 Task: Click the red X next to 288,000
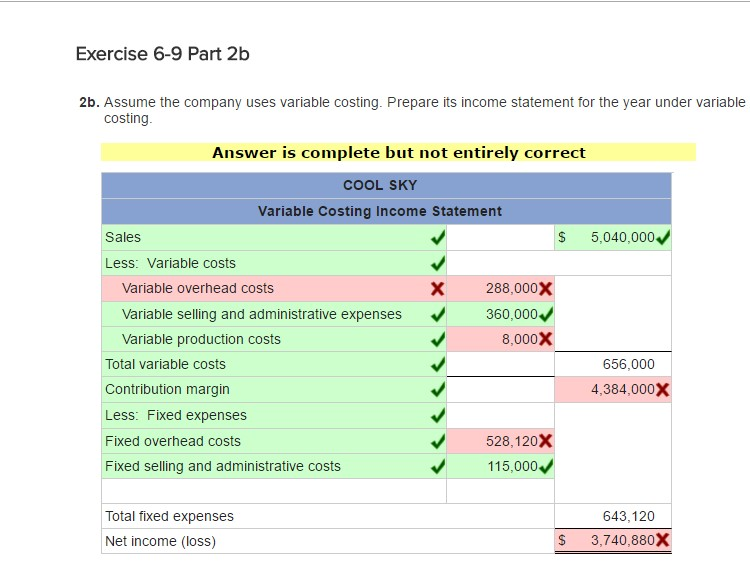click(545, 288)
